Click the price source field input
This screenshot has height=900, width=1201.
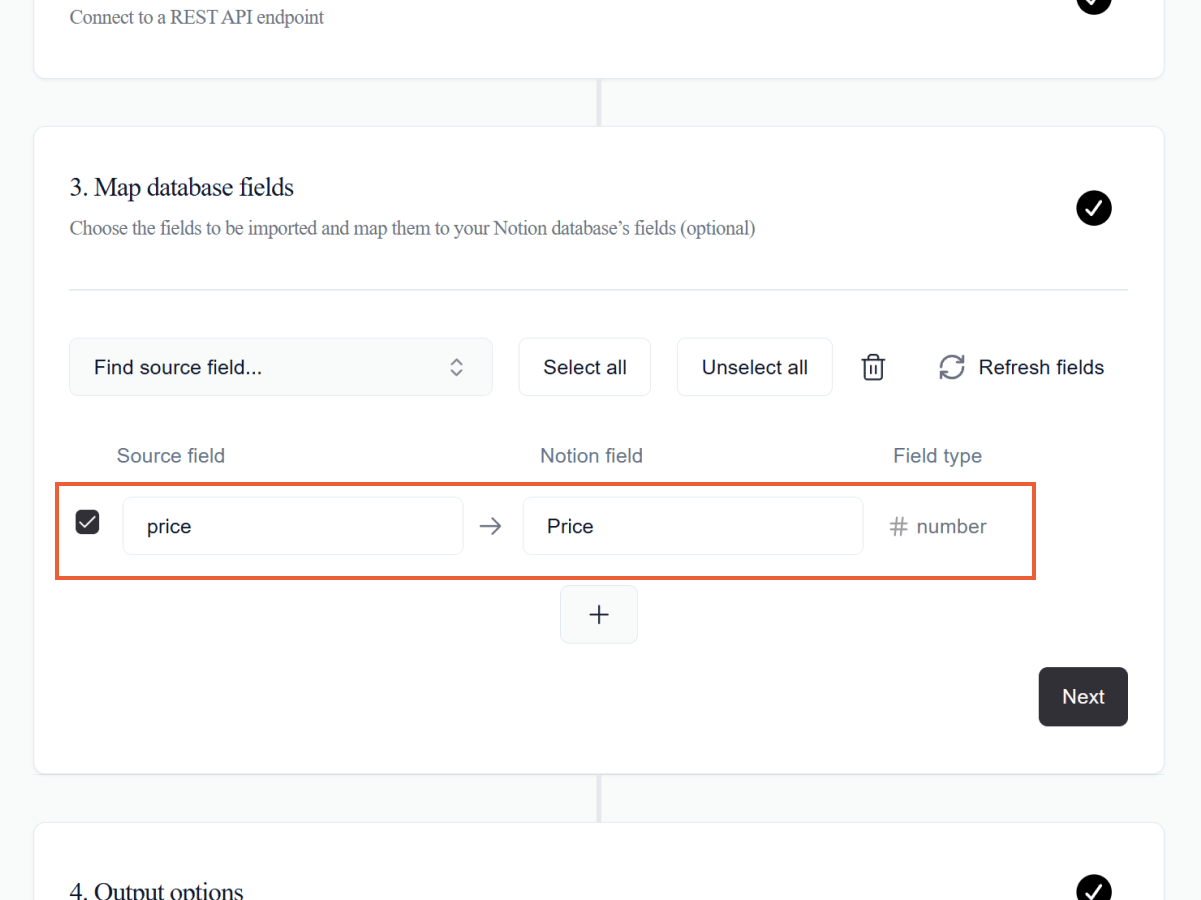point(293,526)
